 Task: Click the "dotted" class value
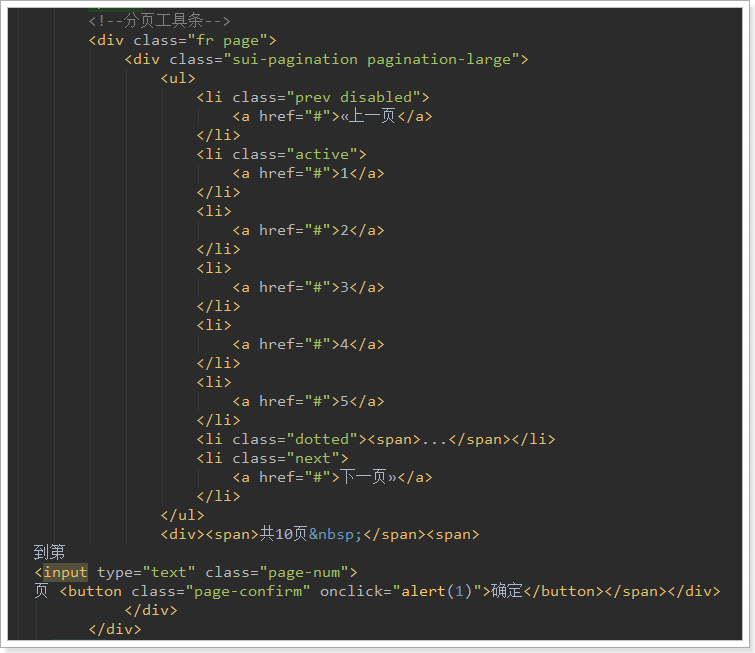(x=322, y=439)
